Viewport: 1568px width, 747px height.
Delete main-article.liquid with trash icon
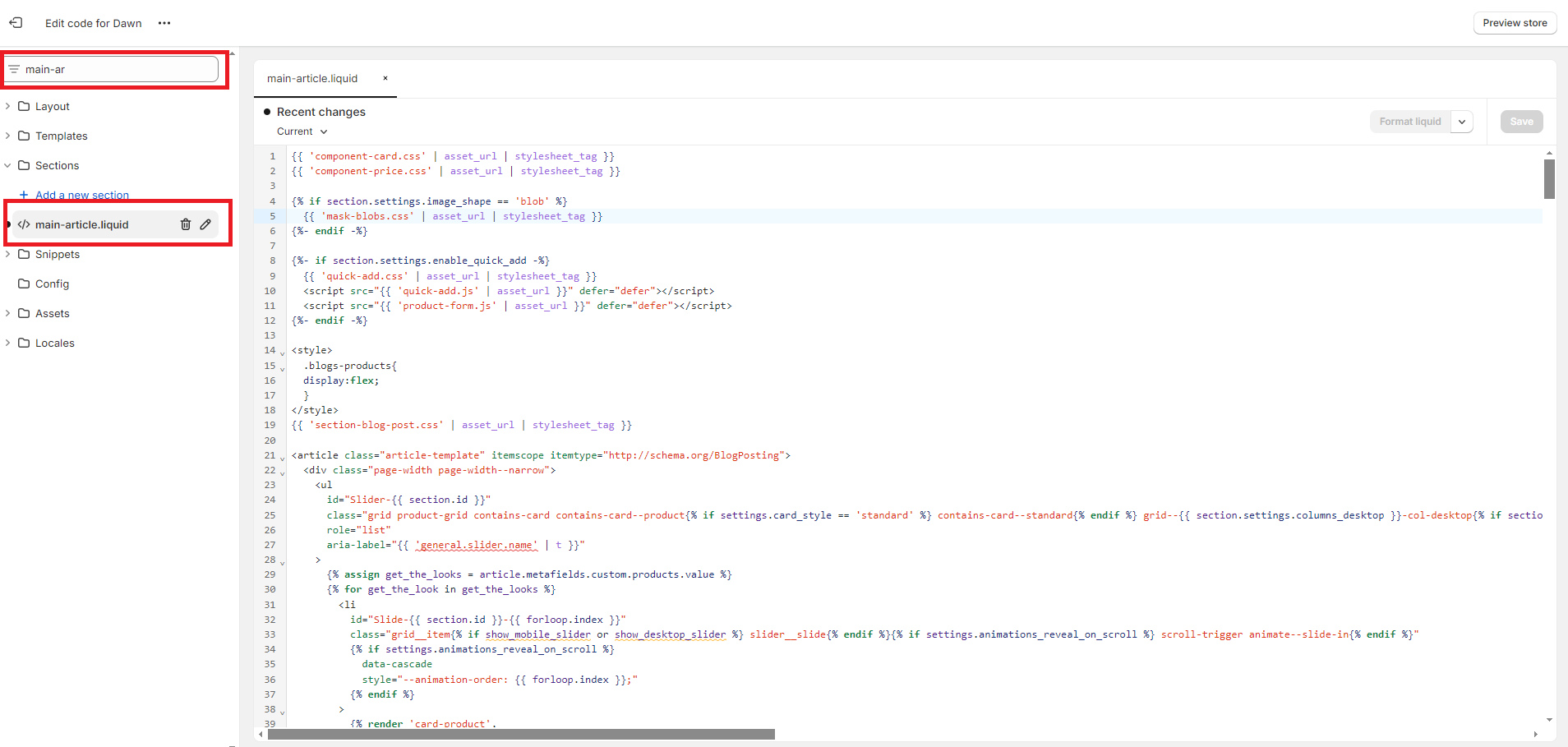coord(186,224)
